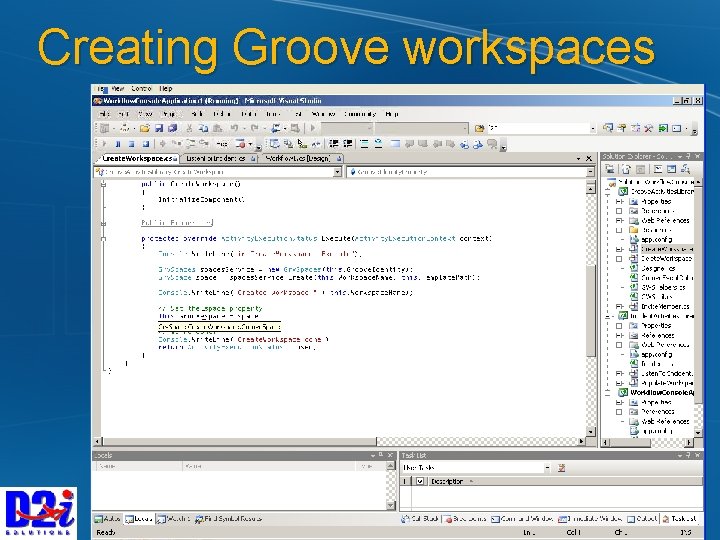Open the Window menu
720x540 pixels.
[323, 114]
